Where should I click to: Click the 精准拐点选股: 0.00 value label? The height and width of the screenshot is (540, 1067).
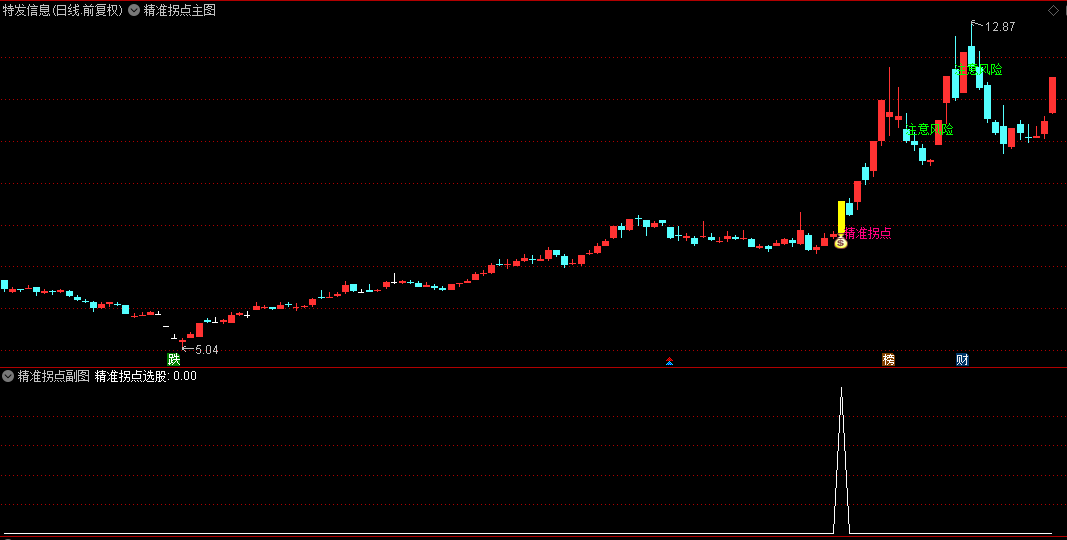pos(146,375)
